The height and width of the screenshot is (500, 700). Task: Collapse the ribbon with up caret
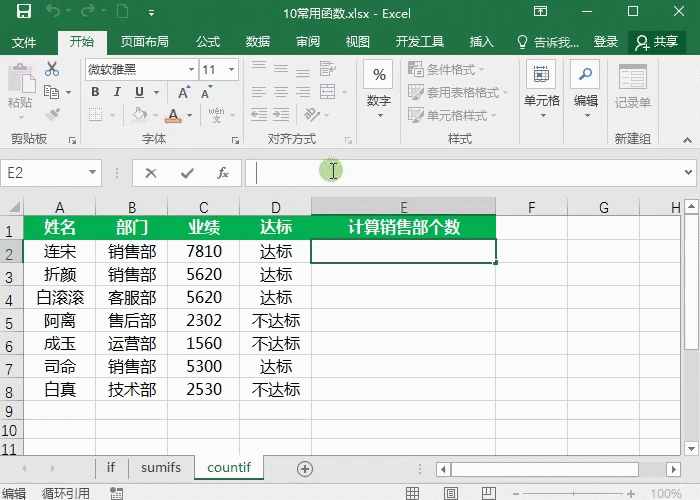click(688, 140)
